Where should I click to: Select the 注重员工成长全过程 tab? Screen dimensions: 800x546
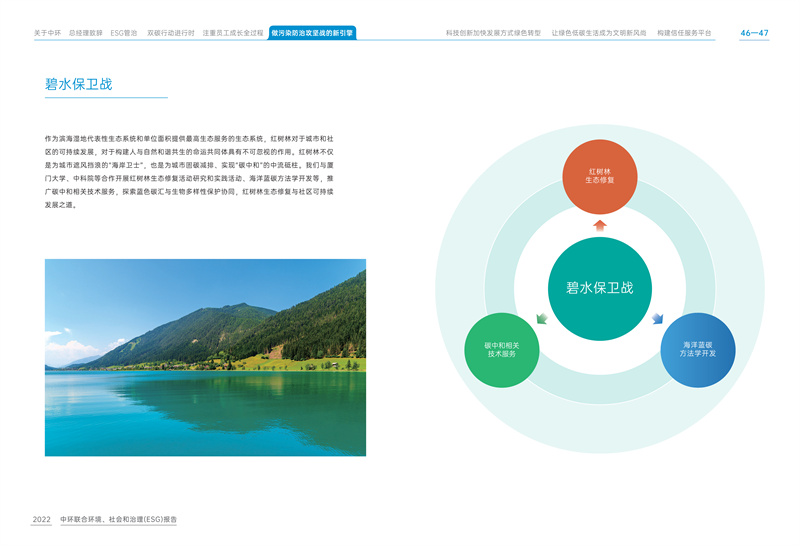233,33
